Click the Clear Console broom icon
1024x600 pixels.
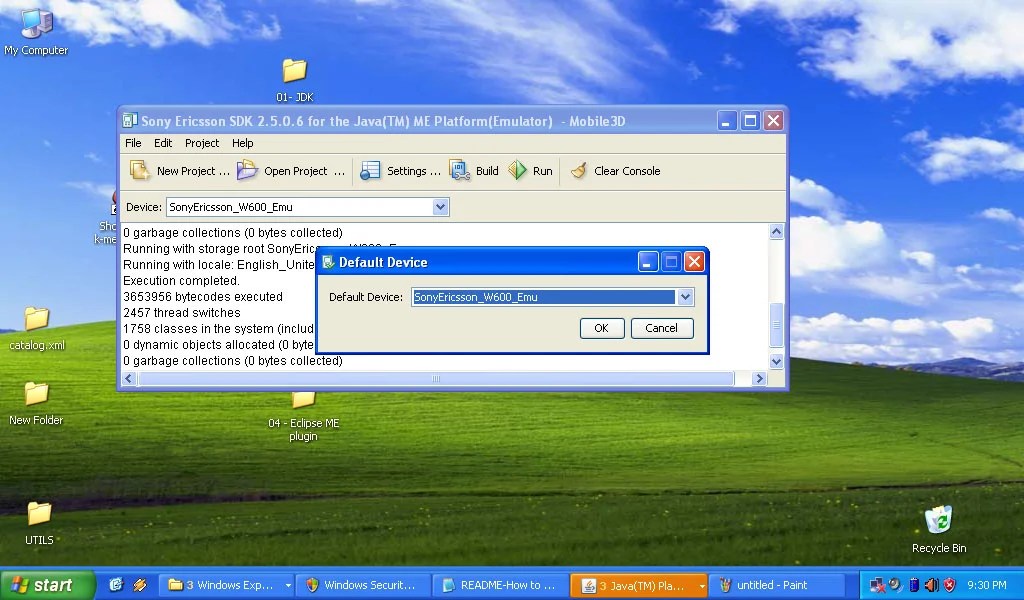click(x=579, y=171)
